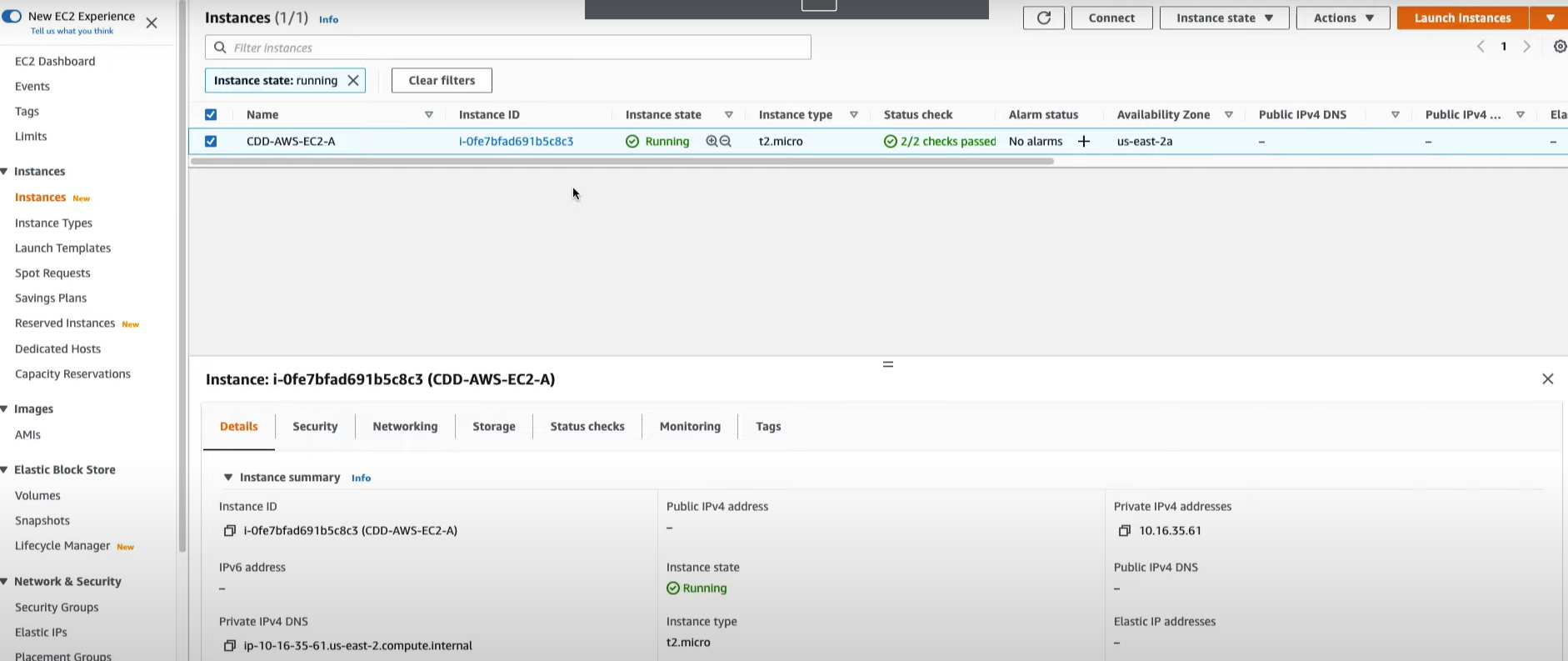
Task: Toggle the select-all checkbox in table header
Action: click(211, 114)
